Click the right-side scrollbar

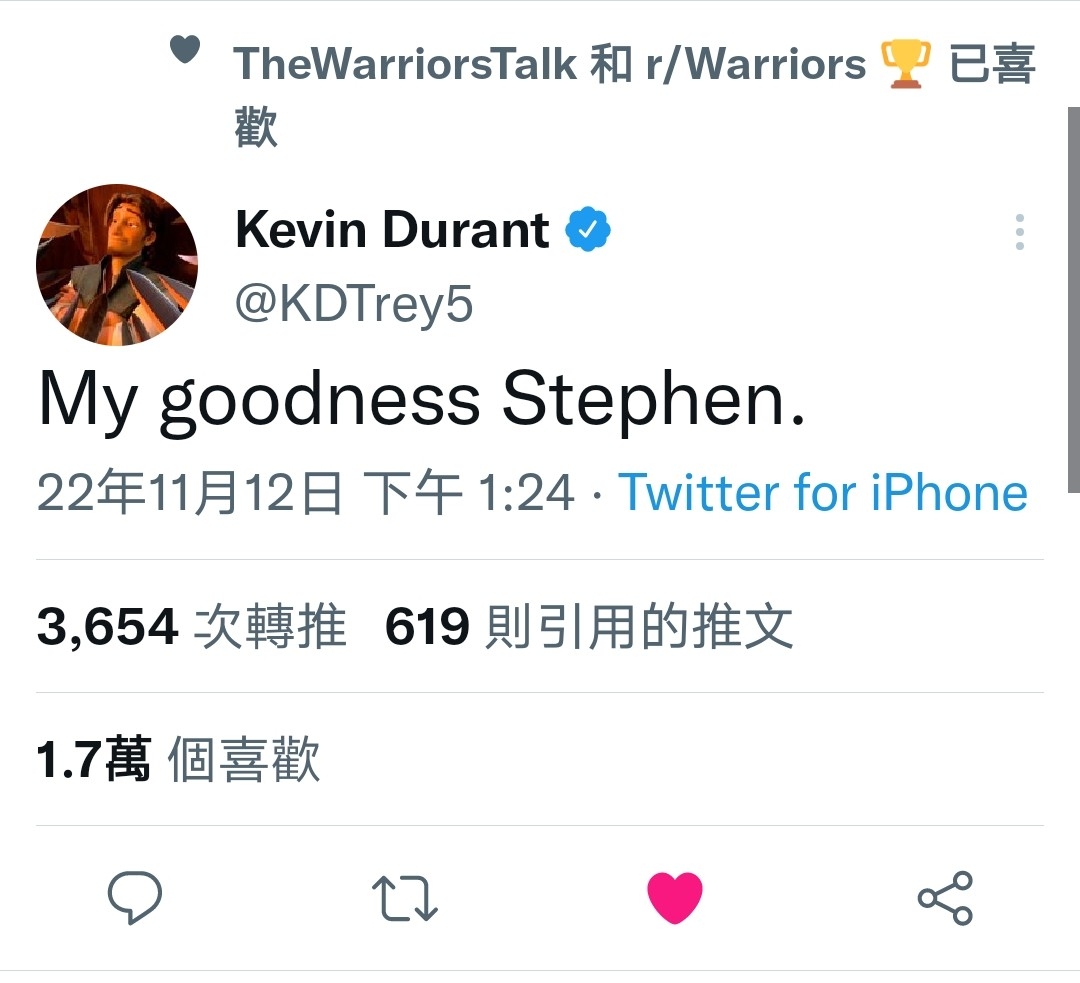[x=1073, y=300]
